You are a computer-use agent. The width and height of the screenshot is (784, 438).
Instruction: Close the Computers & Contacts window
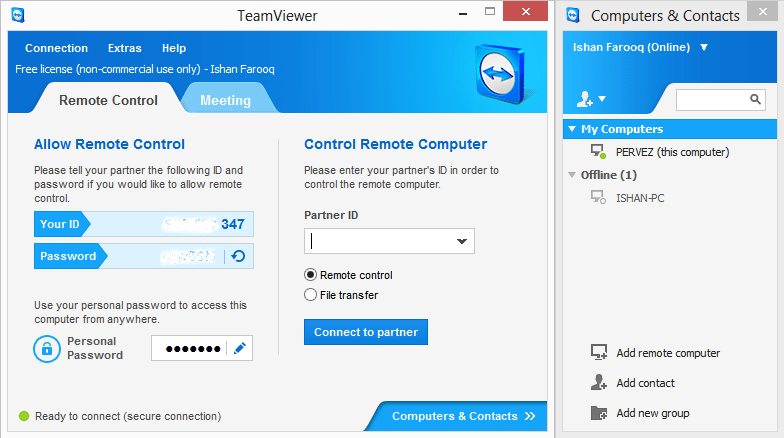(x=762, y=11)
